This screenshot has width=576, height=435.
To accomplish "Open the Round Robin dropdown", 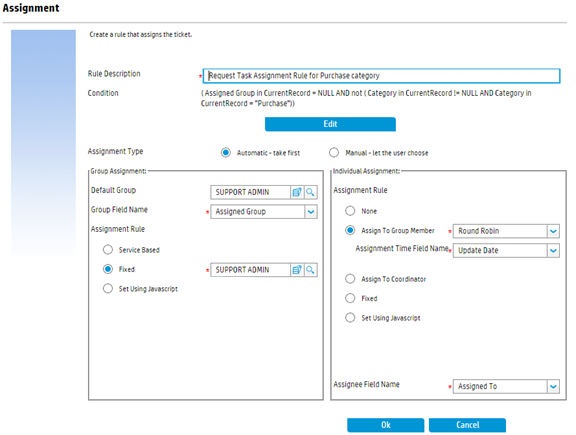I will 553,231.
